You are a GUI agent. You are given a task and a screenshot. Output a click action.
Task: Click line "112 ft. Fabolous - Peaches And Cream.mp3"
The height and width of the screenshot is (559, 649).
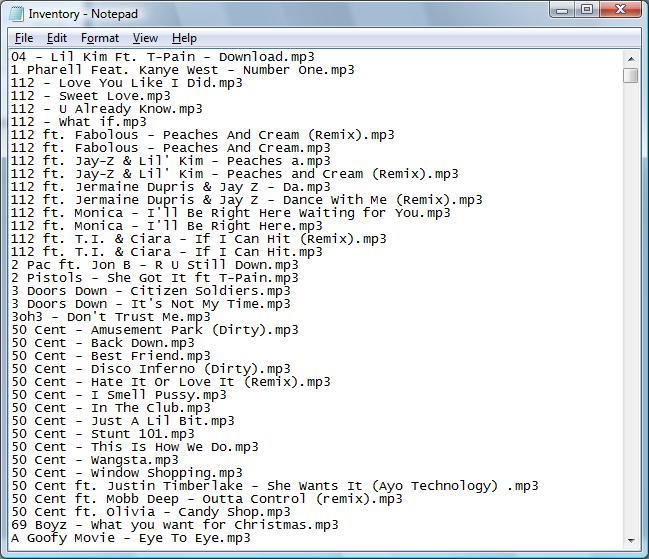[171, 148]
